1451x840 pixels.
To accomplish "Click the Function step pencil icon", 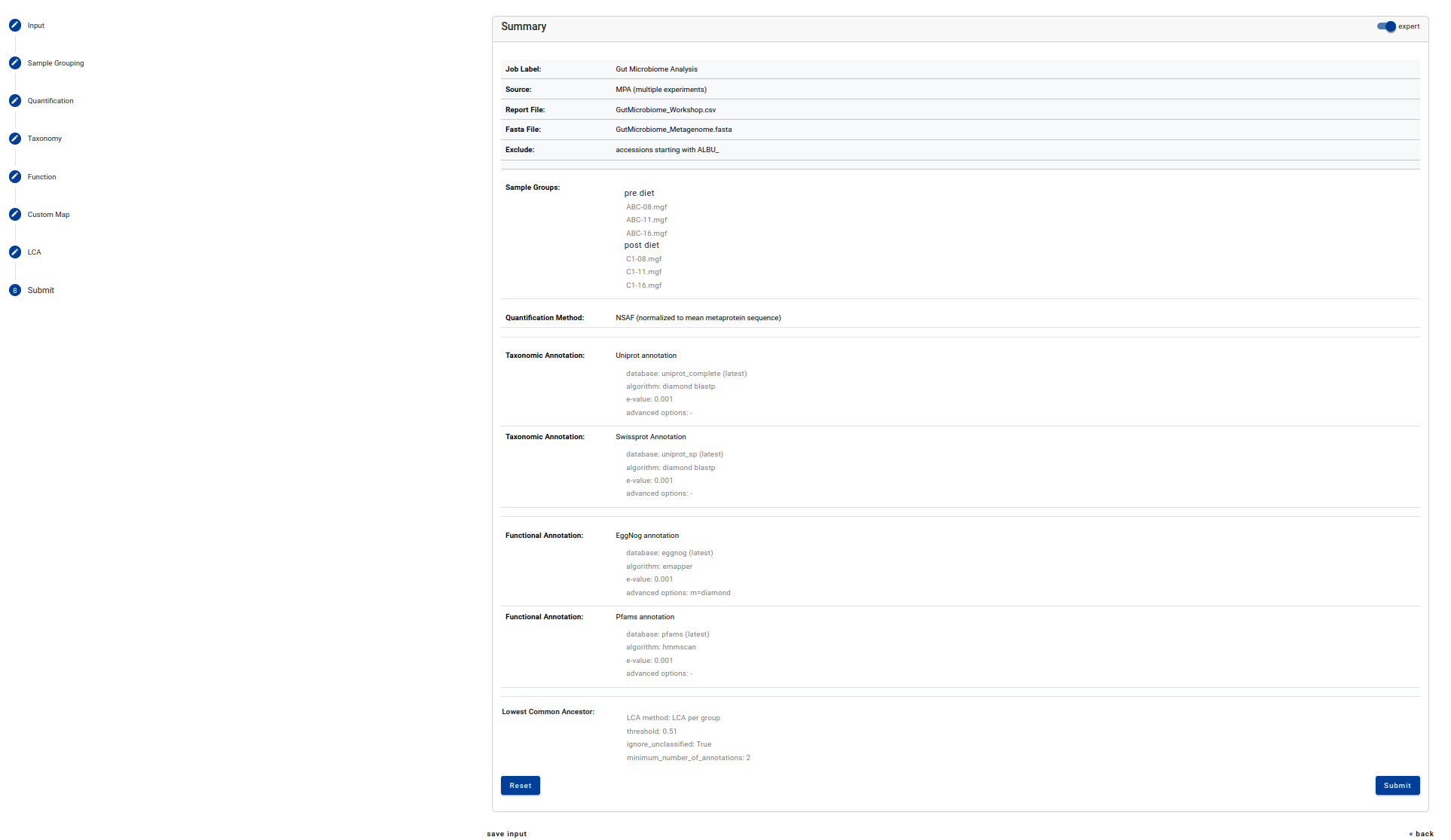I will (15, 177).
